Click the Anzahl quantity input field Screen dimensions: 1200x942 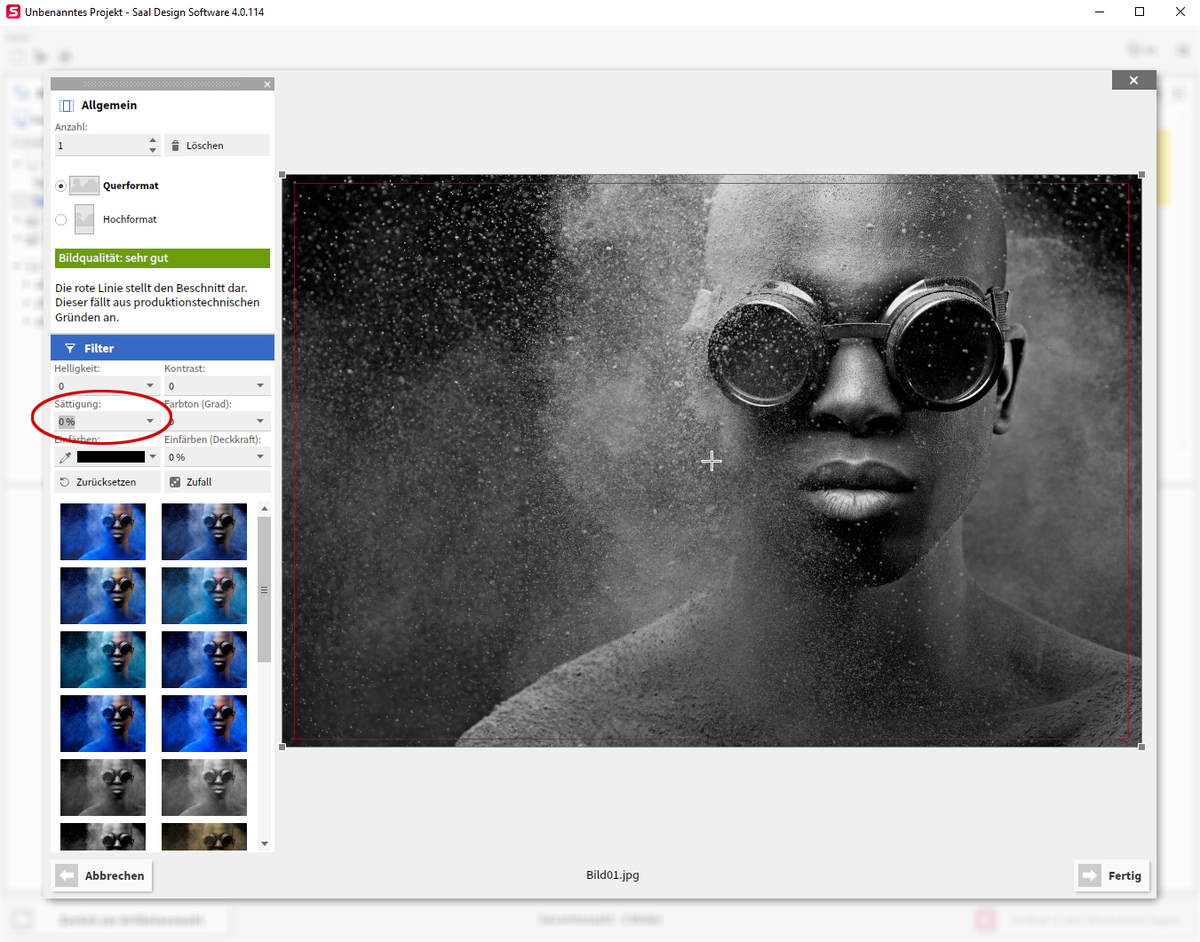100,145
